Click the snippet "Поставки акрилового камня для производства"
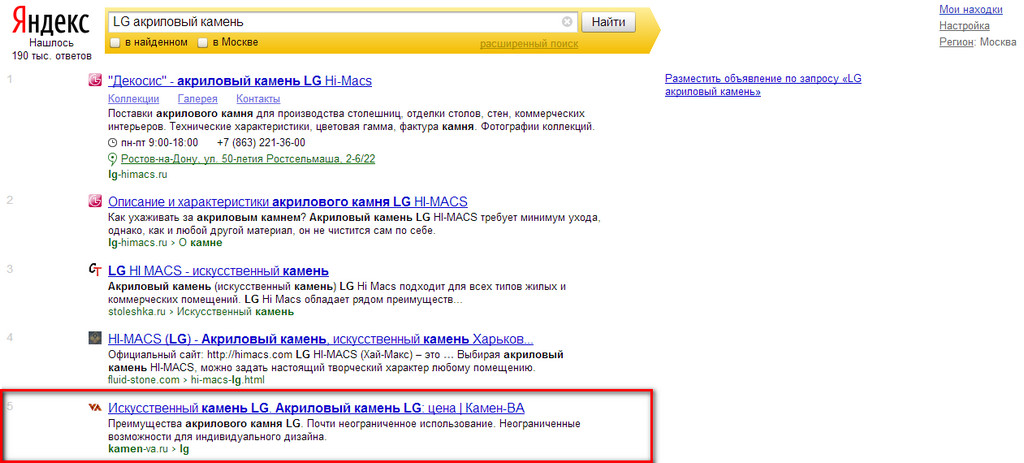1024x463 pixels. (352, 119)
